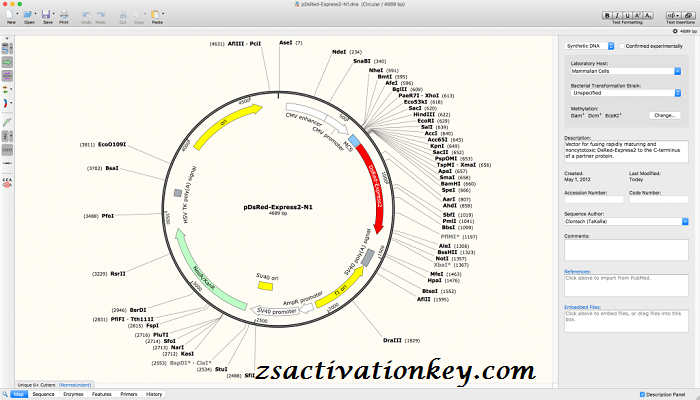The width and height of the screenshot is (700, 400).
Task: Expand the arrow next to Paste
Action: (163, 14)
